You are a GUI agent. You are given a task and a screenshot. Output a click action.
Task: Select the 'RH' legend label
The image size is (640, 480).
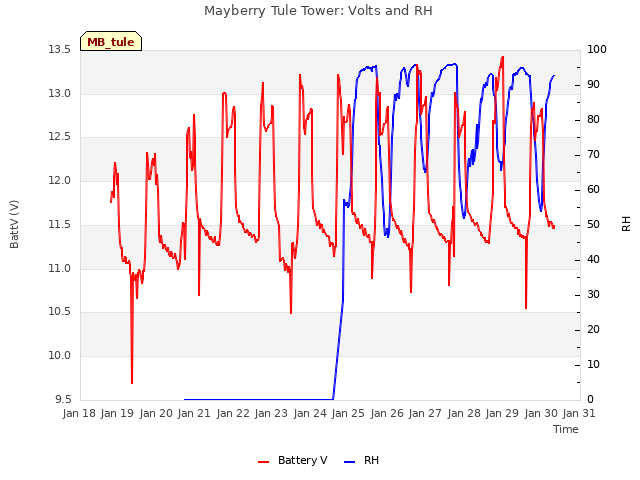click(371, 460)
